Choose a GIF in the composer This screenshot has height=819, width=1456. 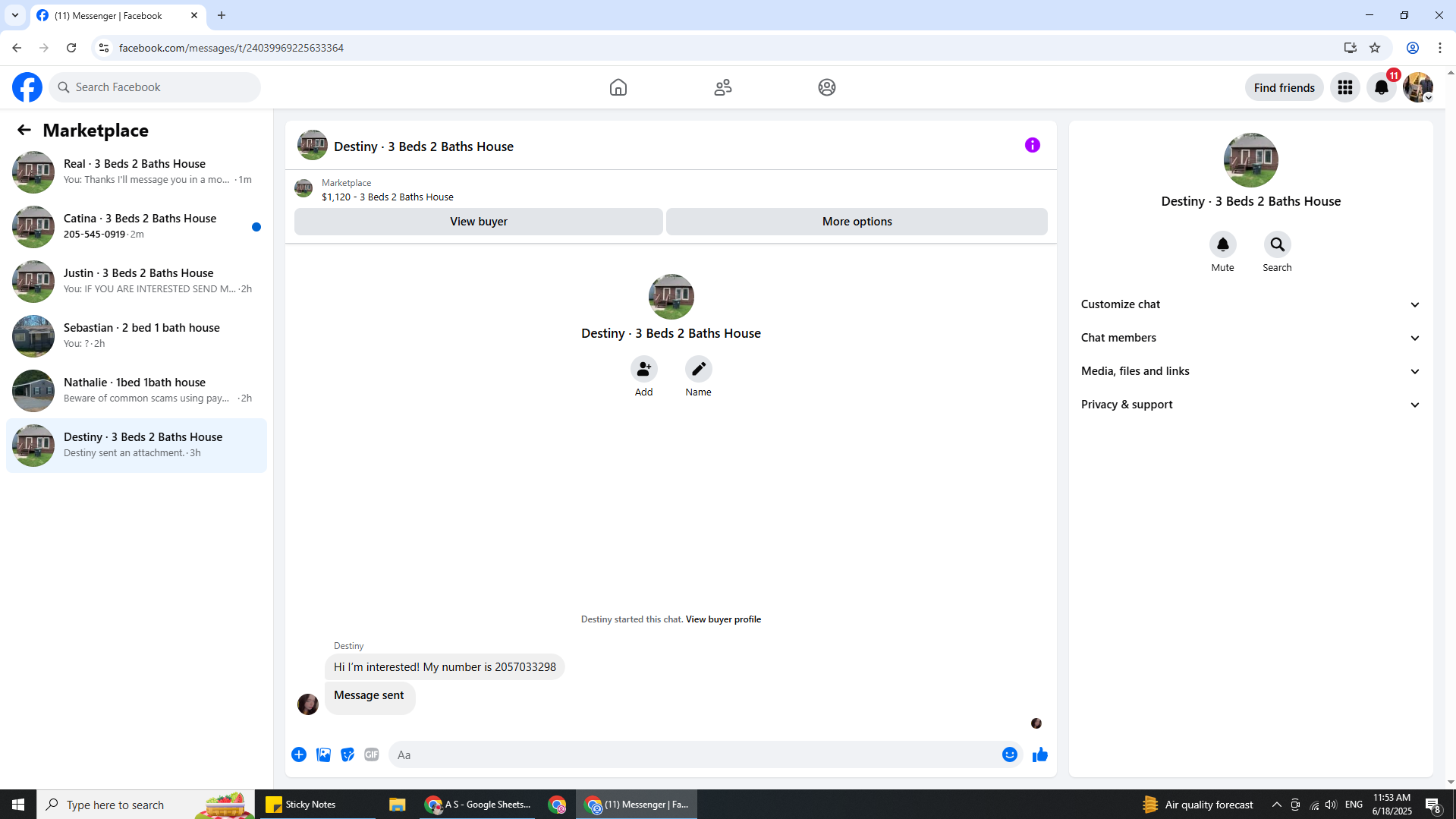click(372, 754)
